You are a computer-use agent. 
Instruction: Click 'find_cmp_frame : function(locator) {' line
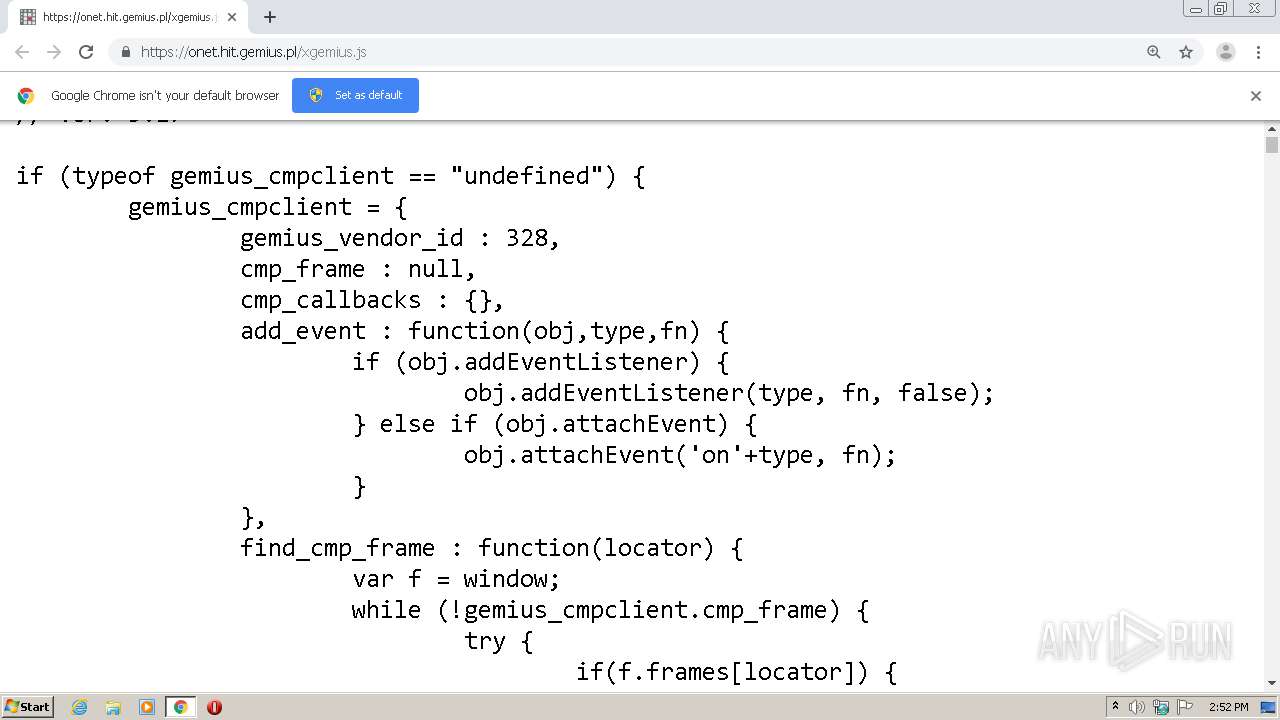coord(491,548)
